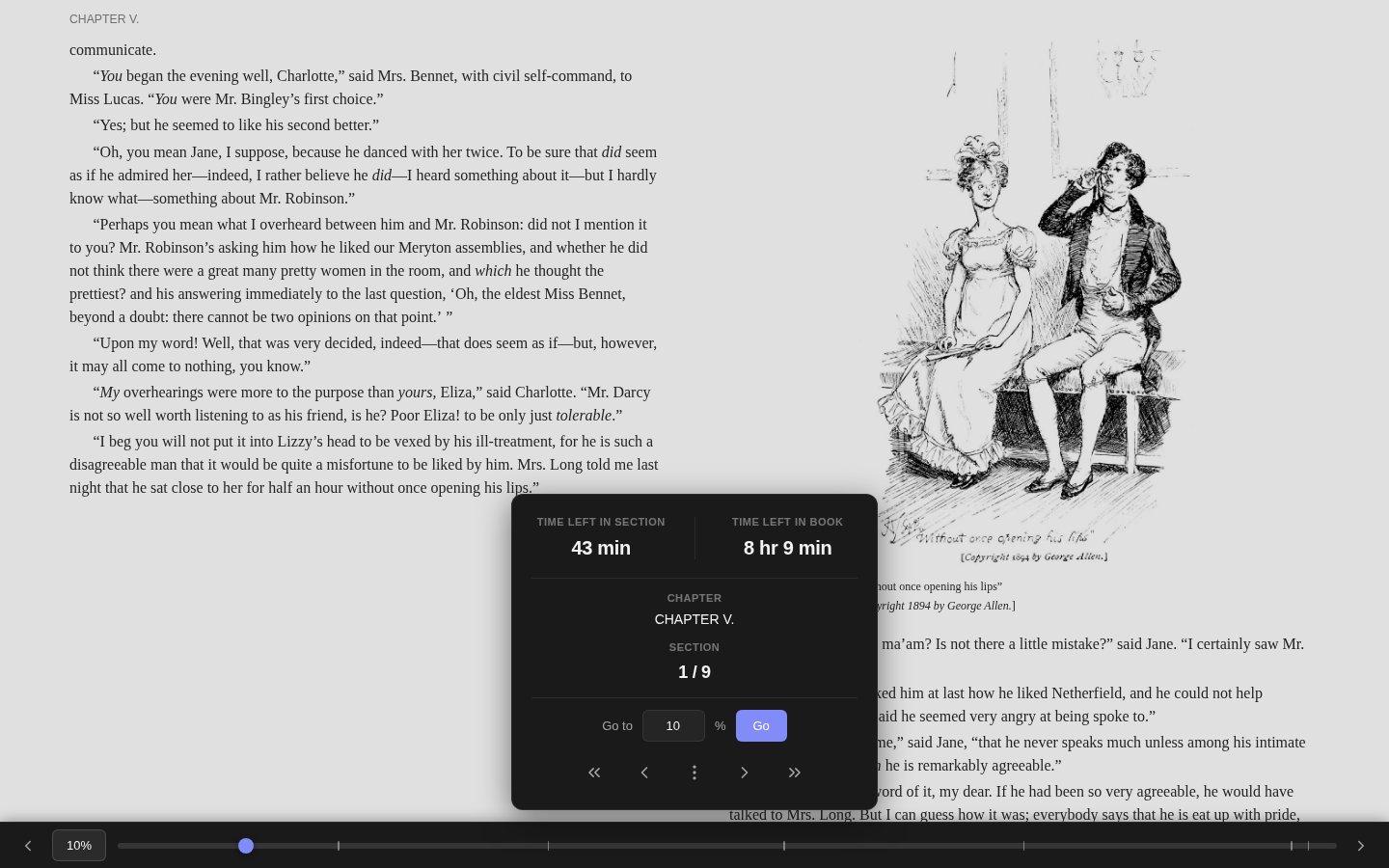Screen dimensions: 1389x868
Task: Click next page arrow in bottom bar
Action: [x=1361, y=846]
